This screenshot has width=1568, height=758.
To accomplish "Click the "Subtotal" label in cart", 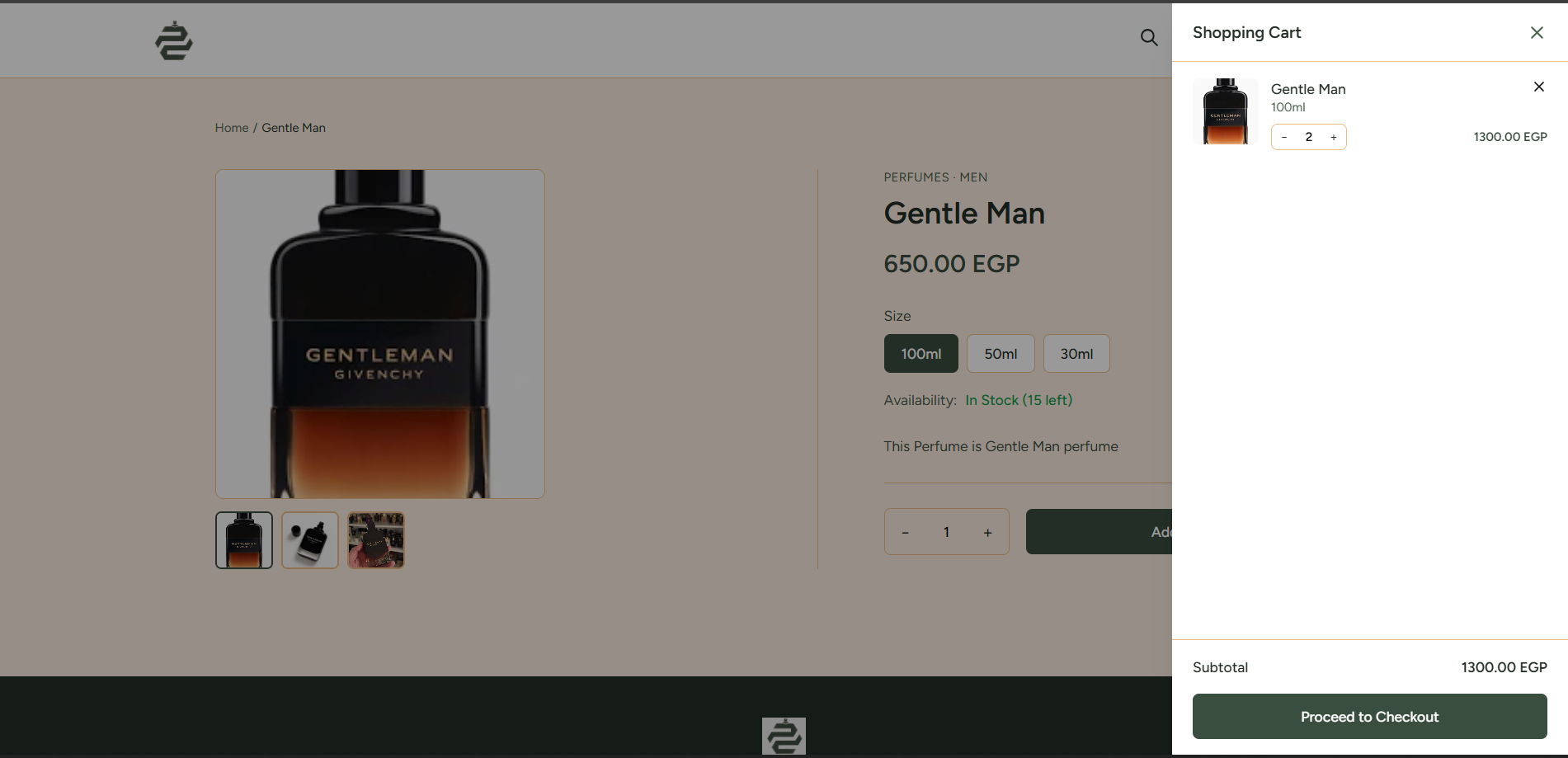I will tap(1220, 667).
